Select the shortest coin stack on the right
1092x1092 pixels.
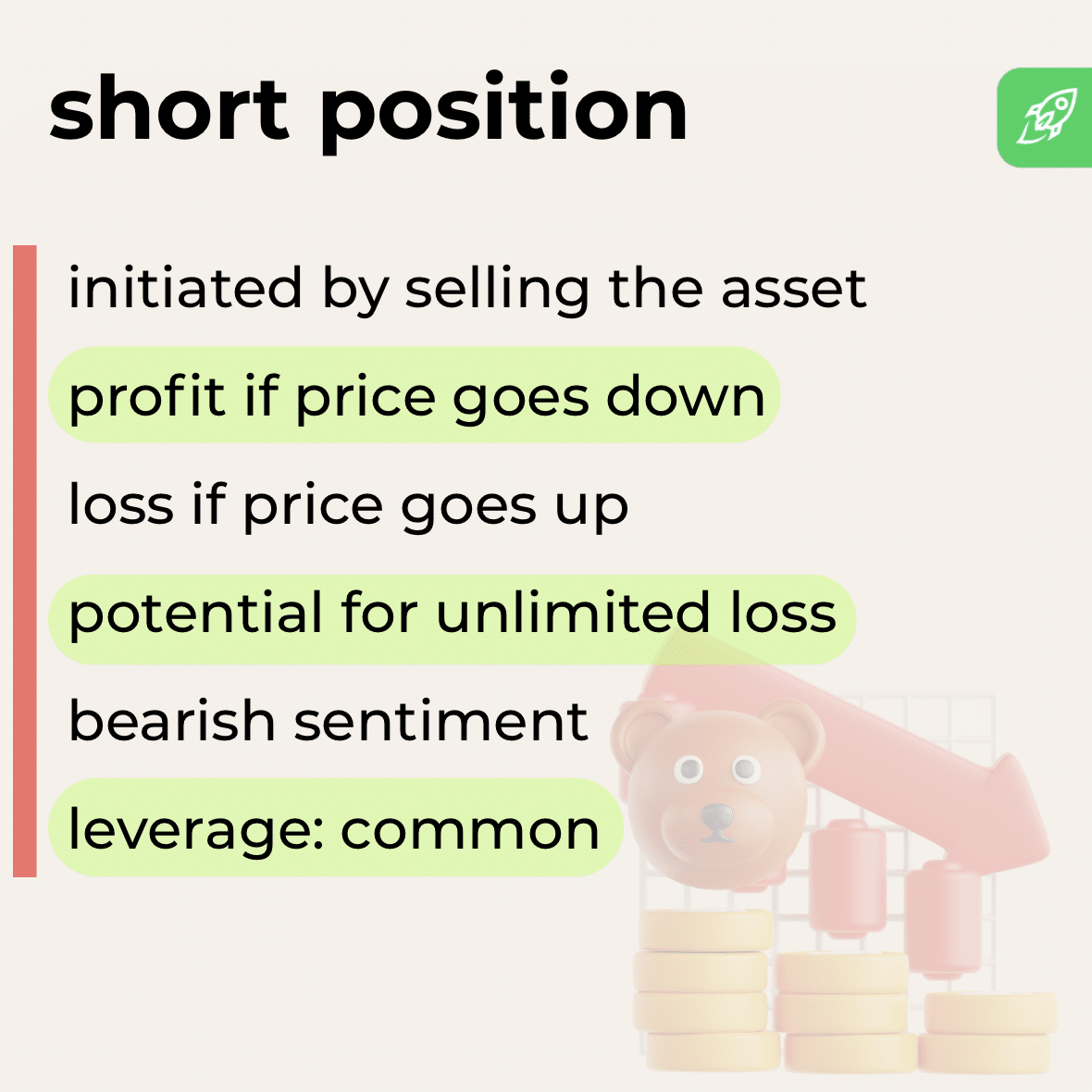988,1031
